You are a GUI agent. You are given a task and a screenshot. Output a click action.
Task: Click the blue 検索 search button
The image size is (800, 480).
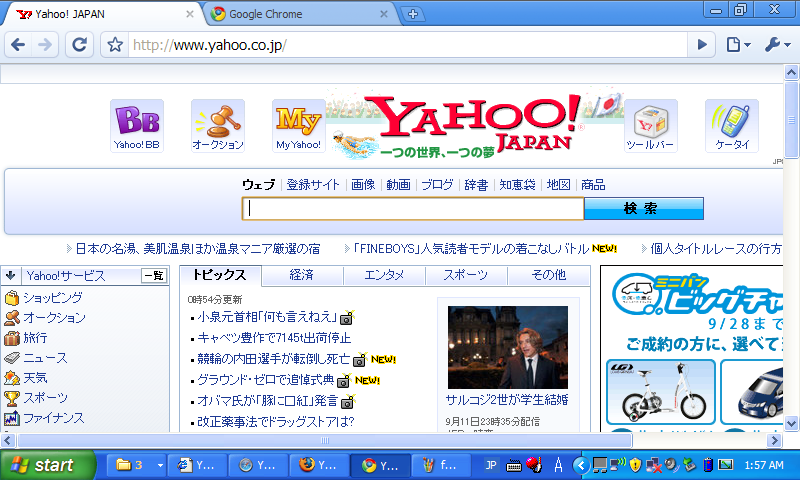[x=643, y=209]
